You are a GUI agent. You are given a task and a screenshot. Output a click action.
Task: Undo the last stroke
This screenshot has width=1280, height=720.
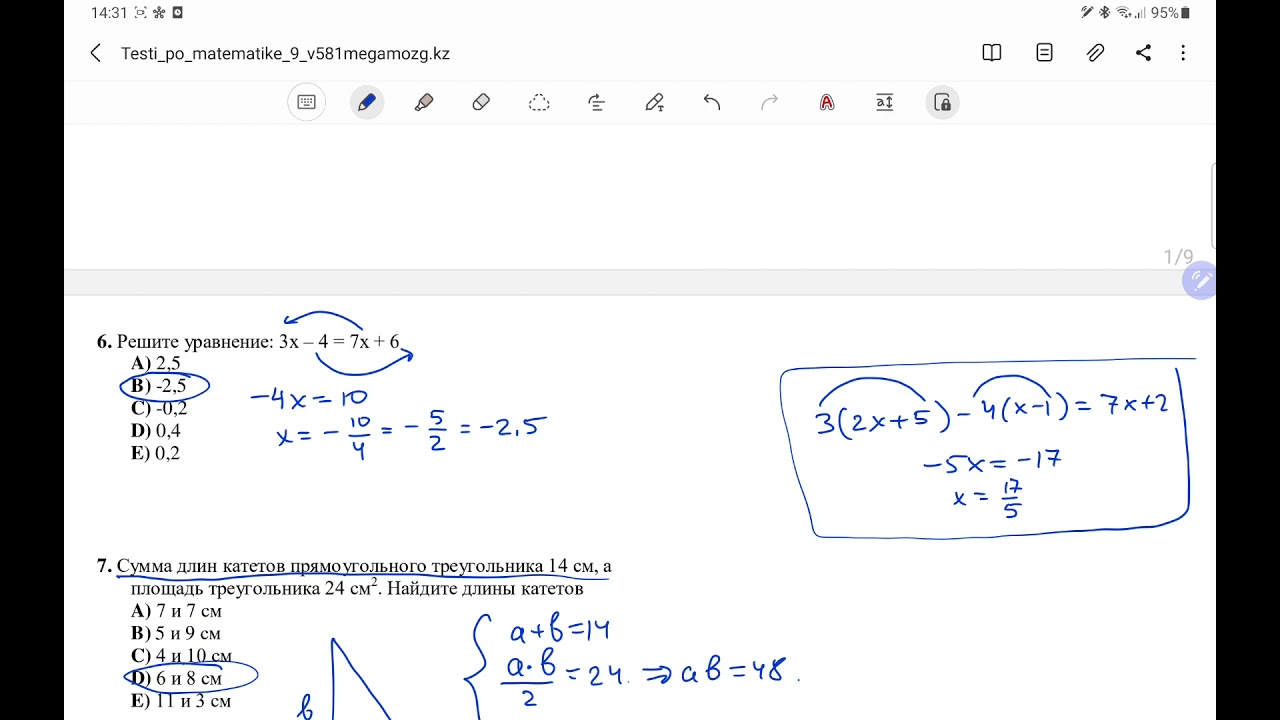712,102
